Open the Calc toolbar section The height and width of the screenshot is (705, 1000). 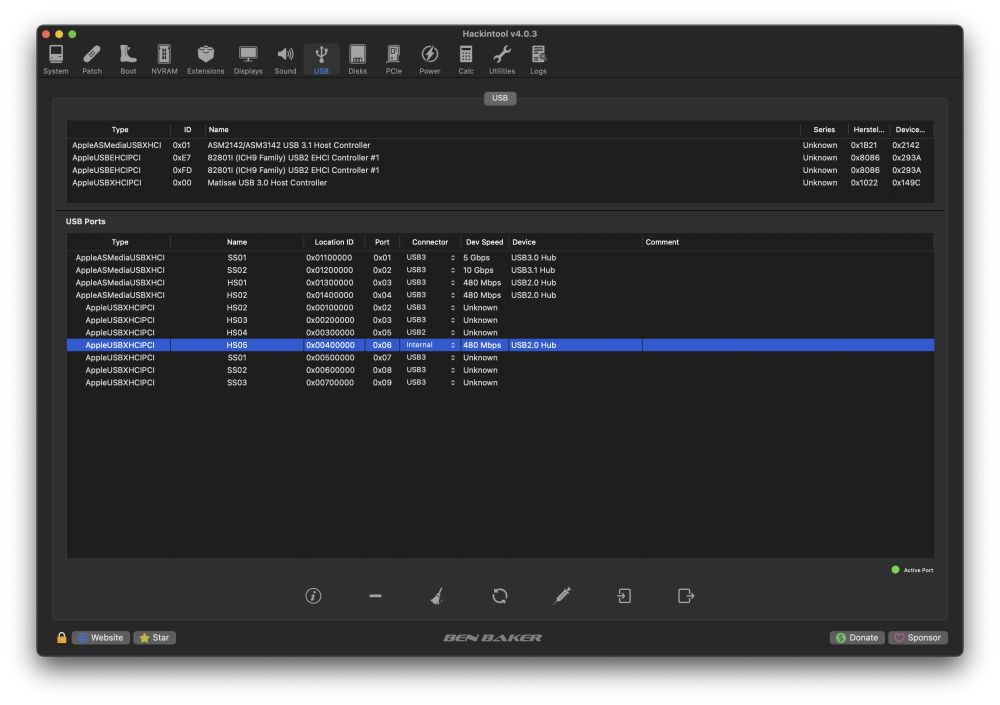pyautogui.click(x=466, y=60)
